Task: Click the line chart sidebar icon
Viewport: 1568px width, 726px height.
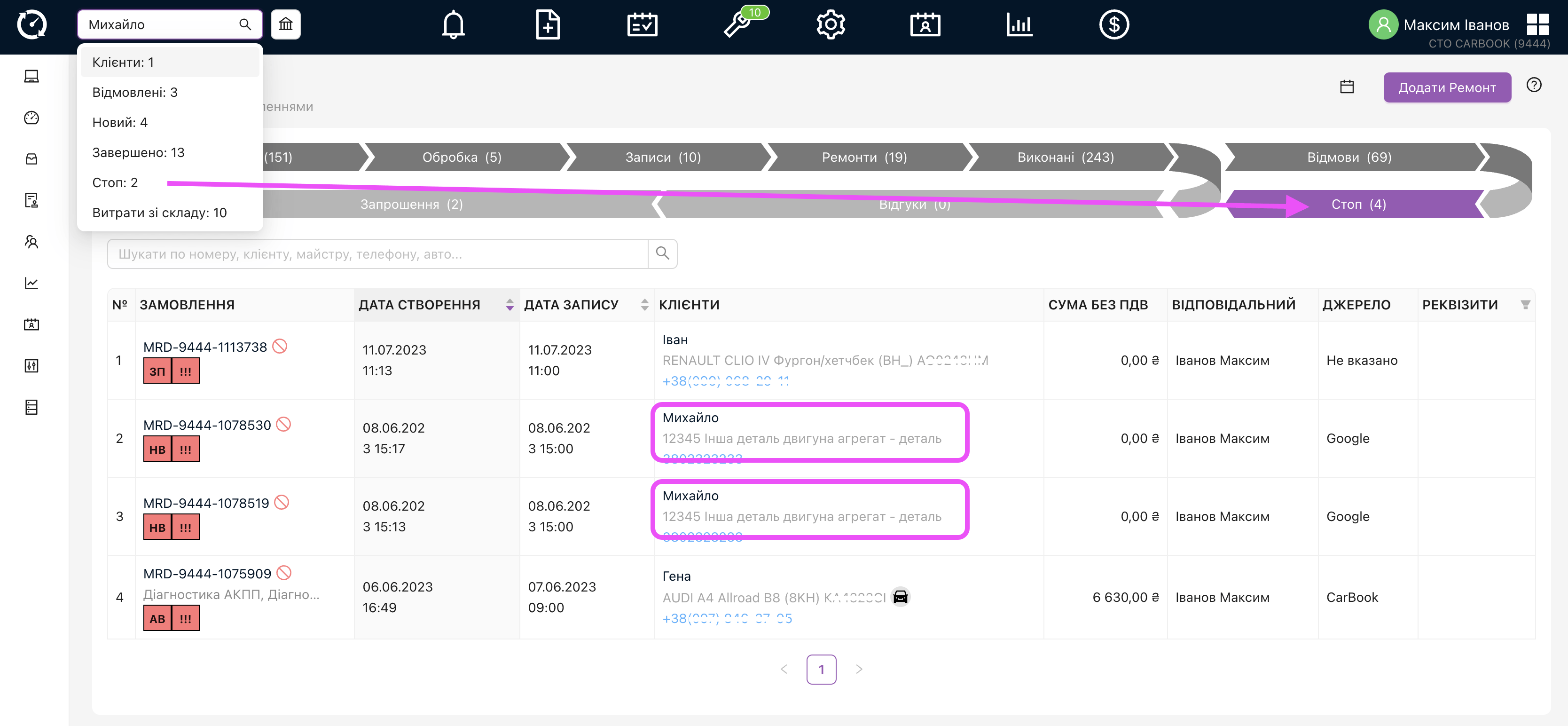Action: click(31, 283)
